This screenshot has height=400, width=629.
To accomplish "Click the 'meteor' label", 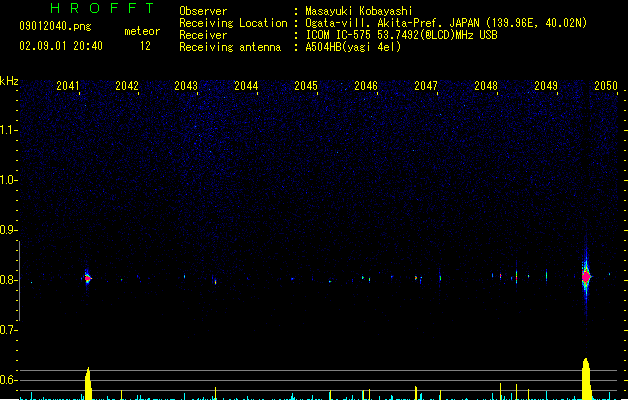I will pyautogui.click(x=142, y=31).
